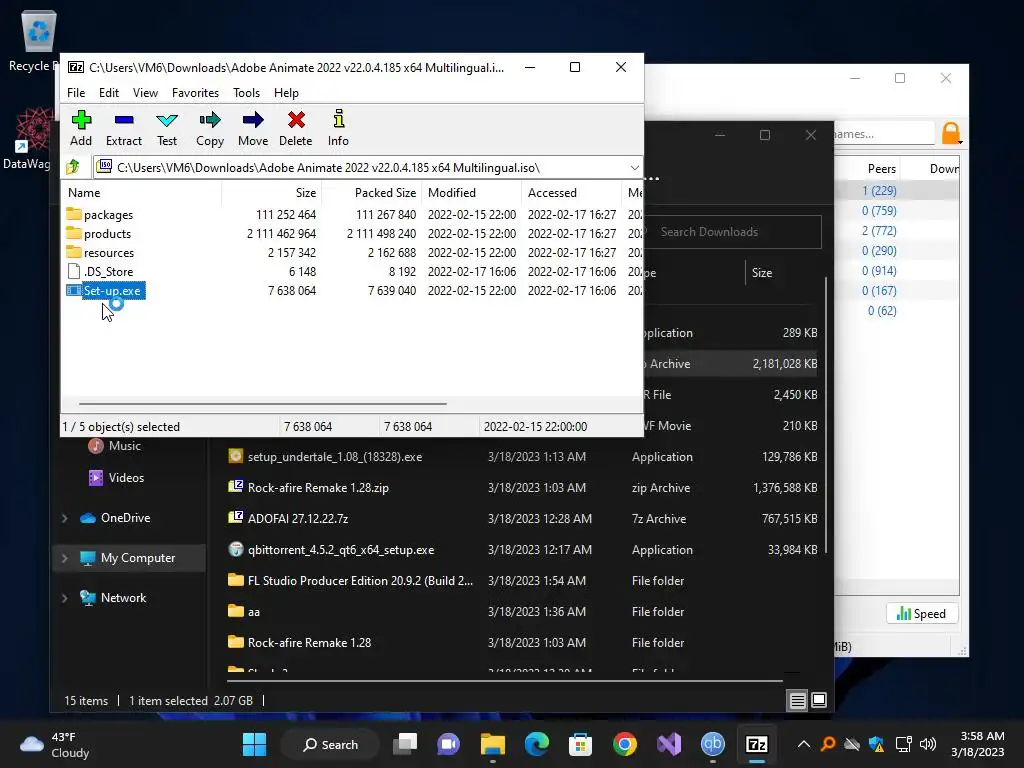Click the Peers column in qBittorrent
This screenshot has height=768, width=1024.
point(881,169)
